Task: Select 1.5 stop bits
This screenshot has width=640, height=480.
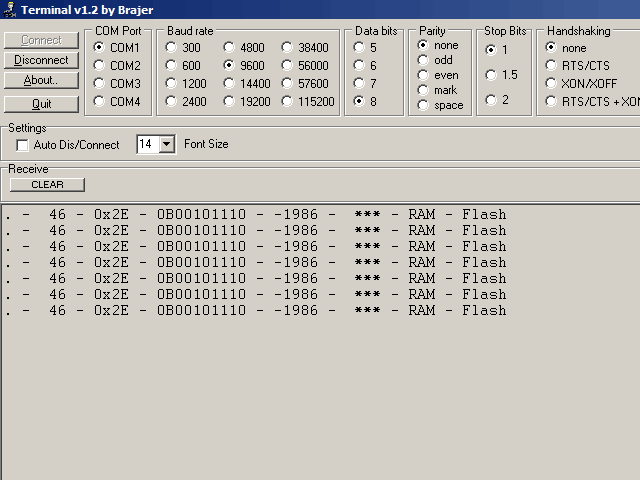Action: [490, 74]
